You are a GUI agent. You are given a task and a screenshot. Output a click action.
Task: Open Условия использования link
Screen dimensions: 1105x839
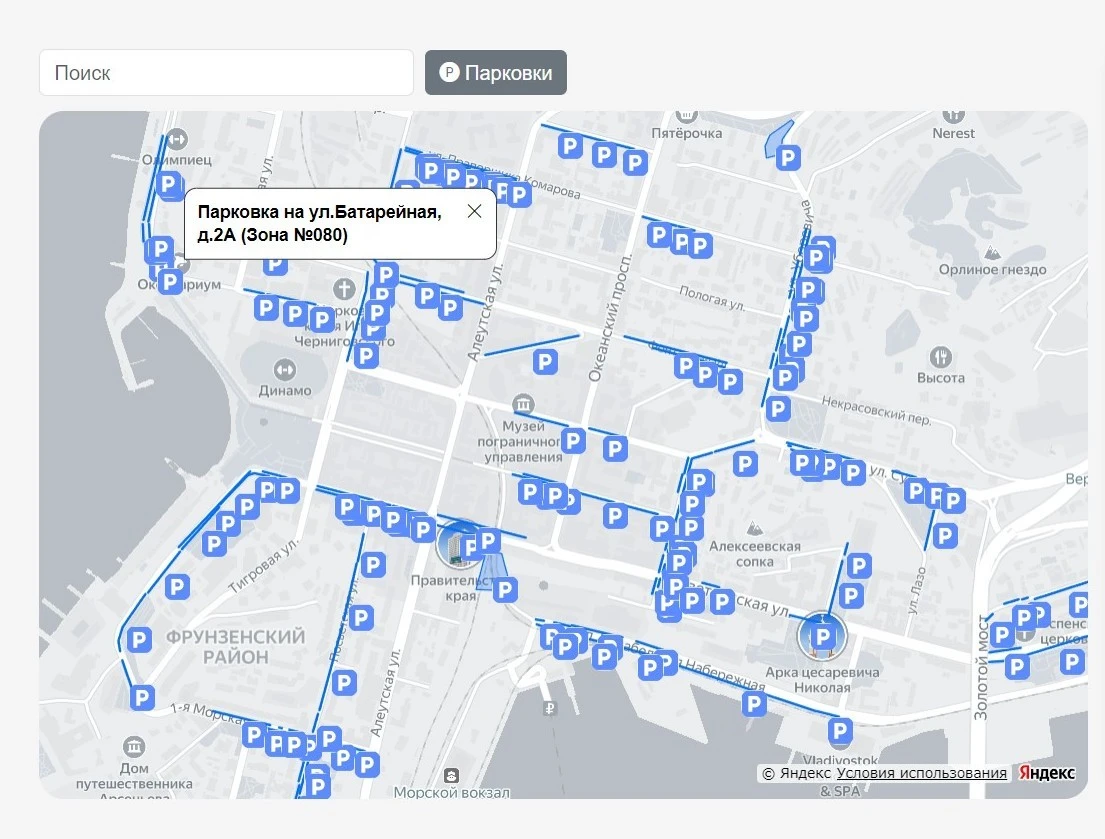tap(921, 773)
